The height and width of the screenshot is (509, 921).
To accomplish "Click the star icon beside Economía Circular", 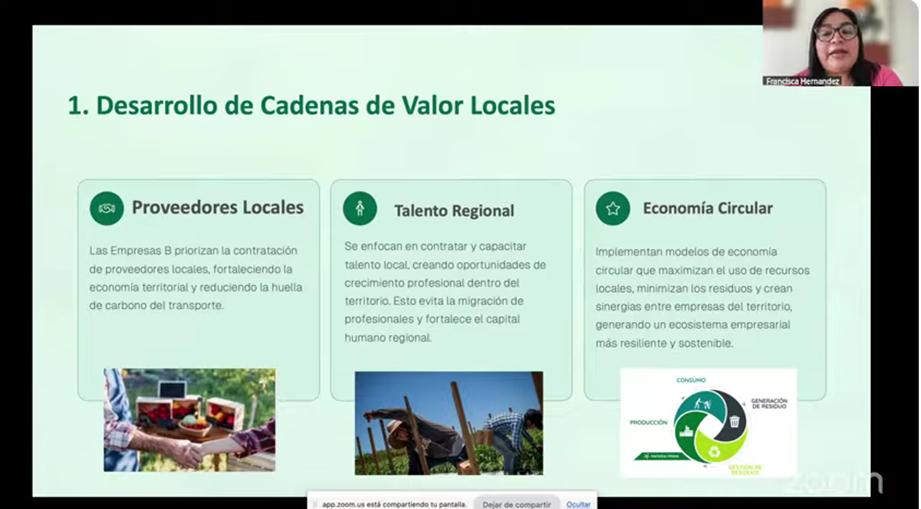I will click(612, 208).
